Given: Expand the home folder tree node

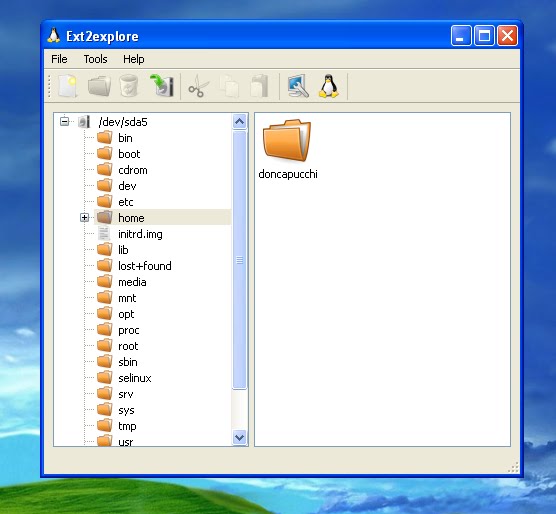Looking at the screenshot, I should click(84, 217).
